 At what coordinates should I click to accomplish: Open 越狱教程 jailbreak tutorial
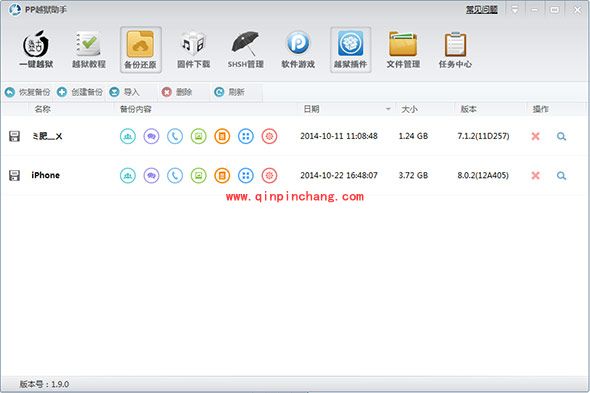point(88,50)
